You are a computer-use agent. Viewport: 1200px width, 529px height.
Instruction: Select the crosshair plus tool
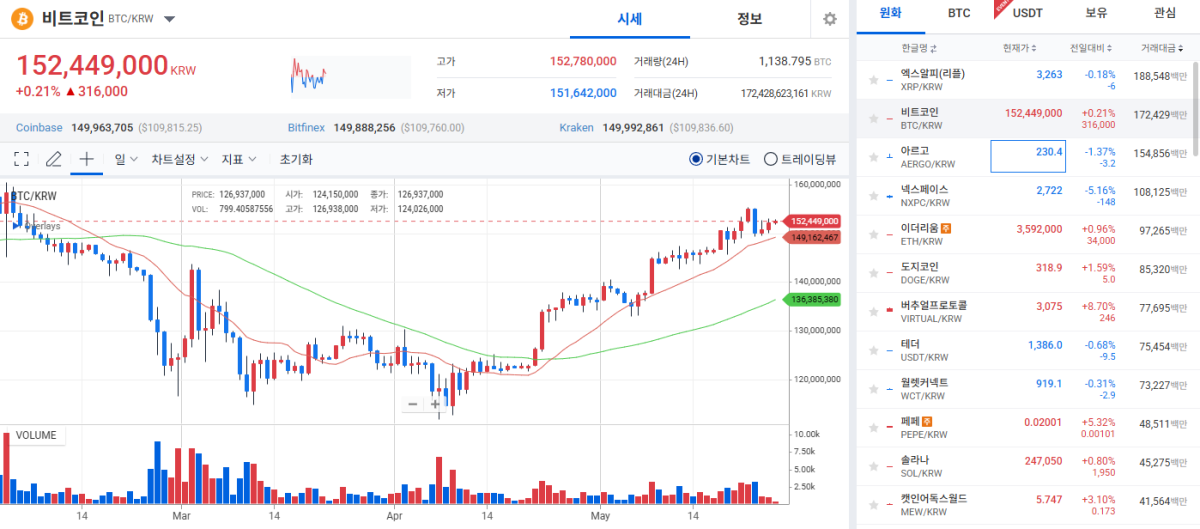click(x=86, y=158)
